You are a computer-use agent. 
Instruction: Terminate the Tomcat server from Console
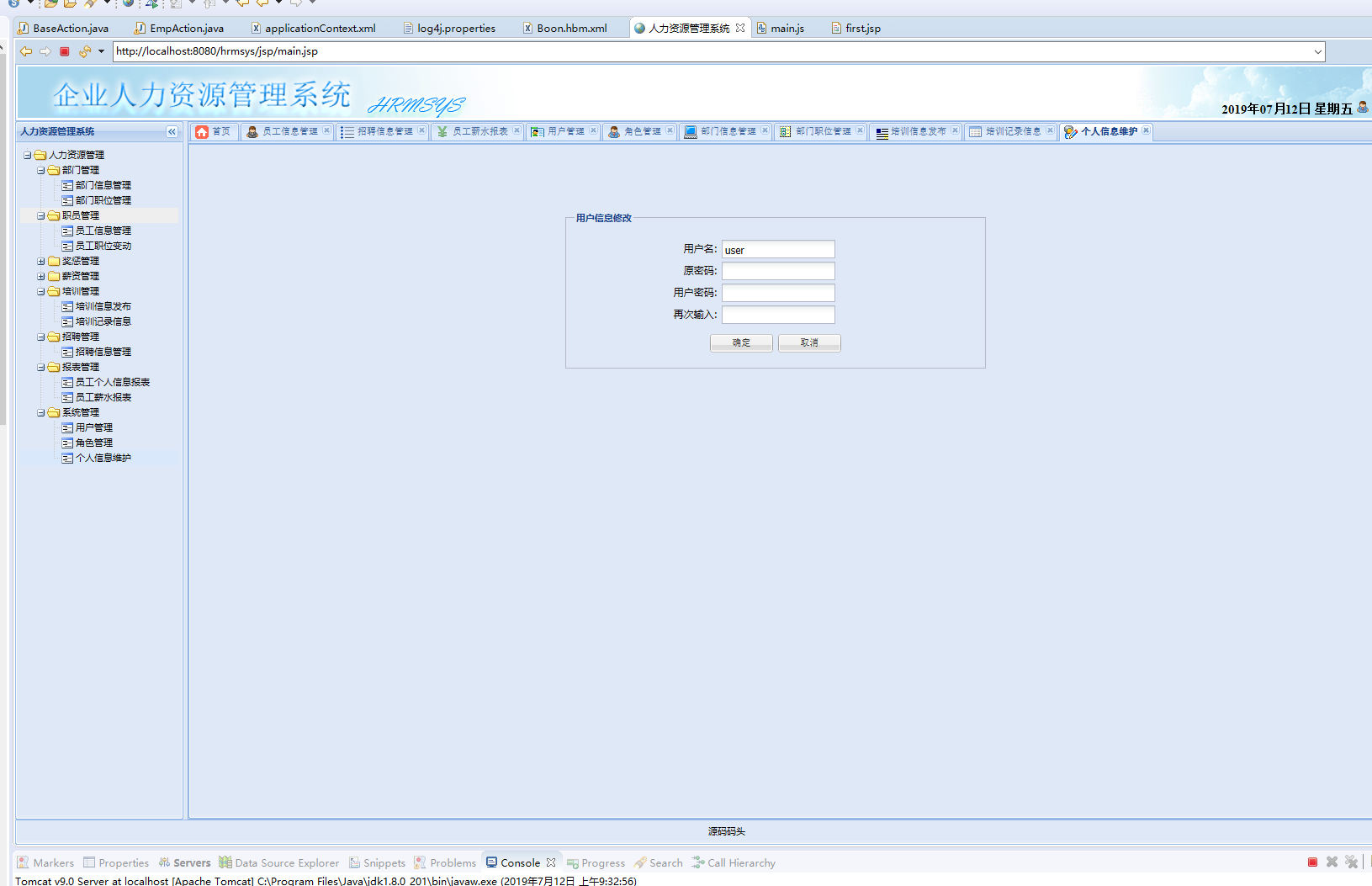point(1312,862)
